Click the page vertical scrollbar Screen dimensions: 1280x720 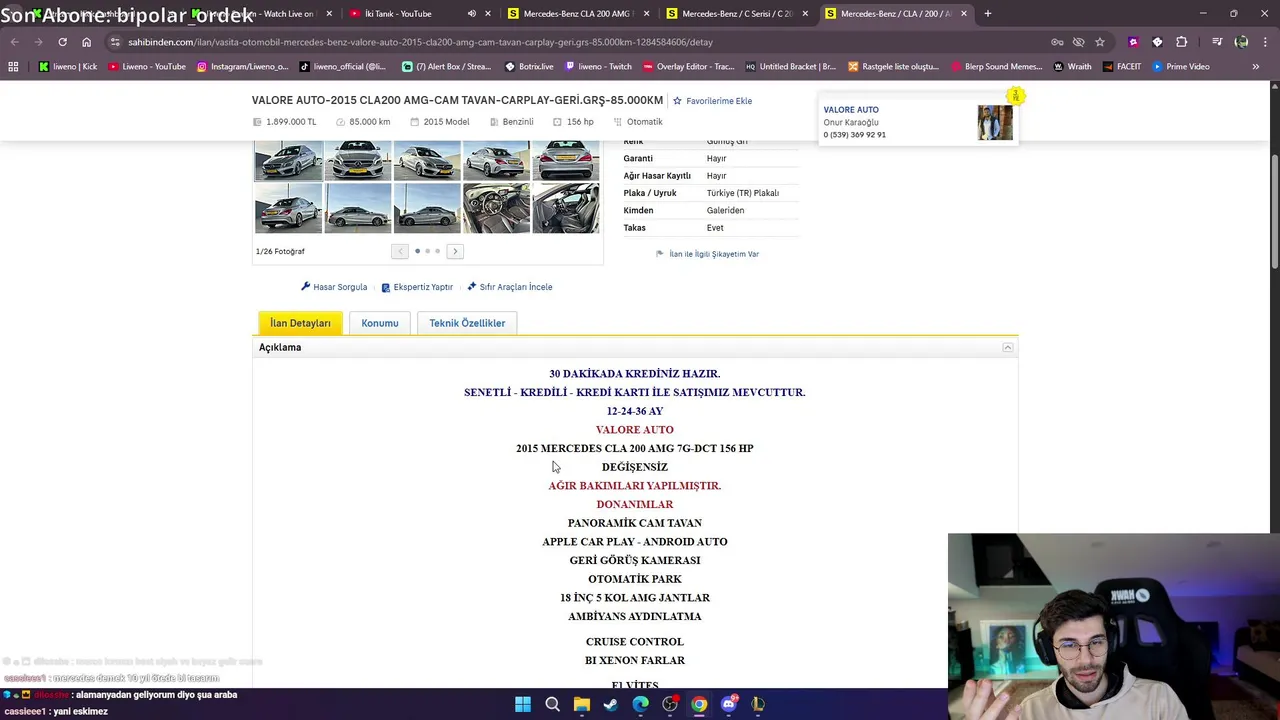(1274, 211)
